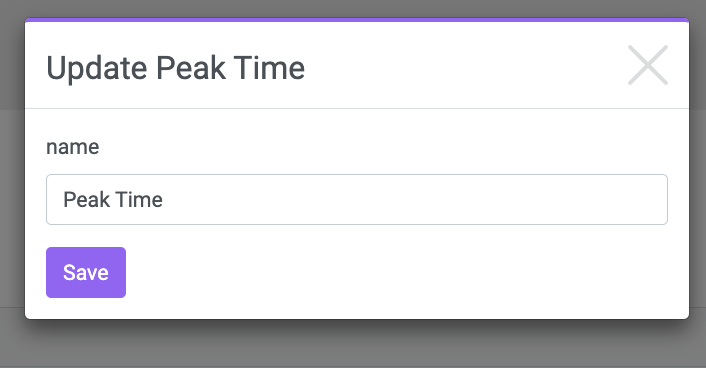The image size is (706, 368).
Task: Click the divider line under the header
Action: point(357,108)
